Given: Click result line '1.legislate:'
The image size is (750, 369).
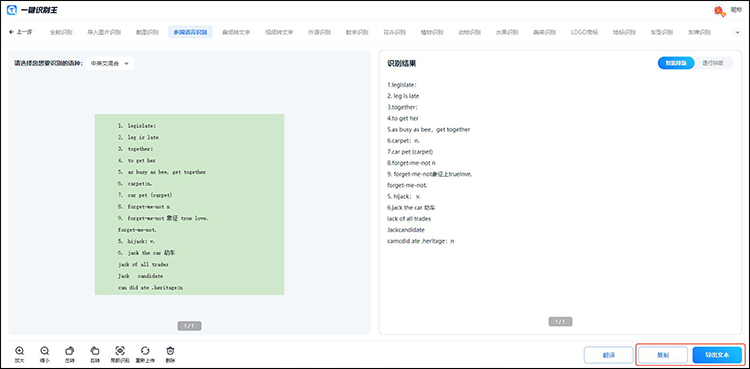Looking at the screenshot, I should coord(402,85).
